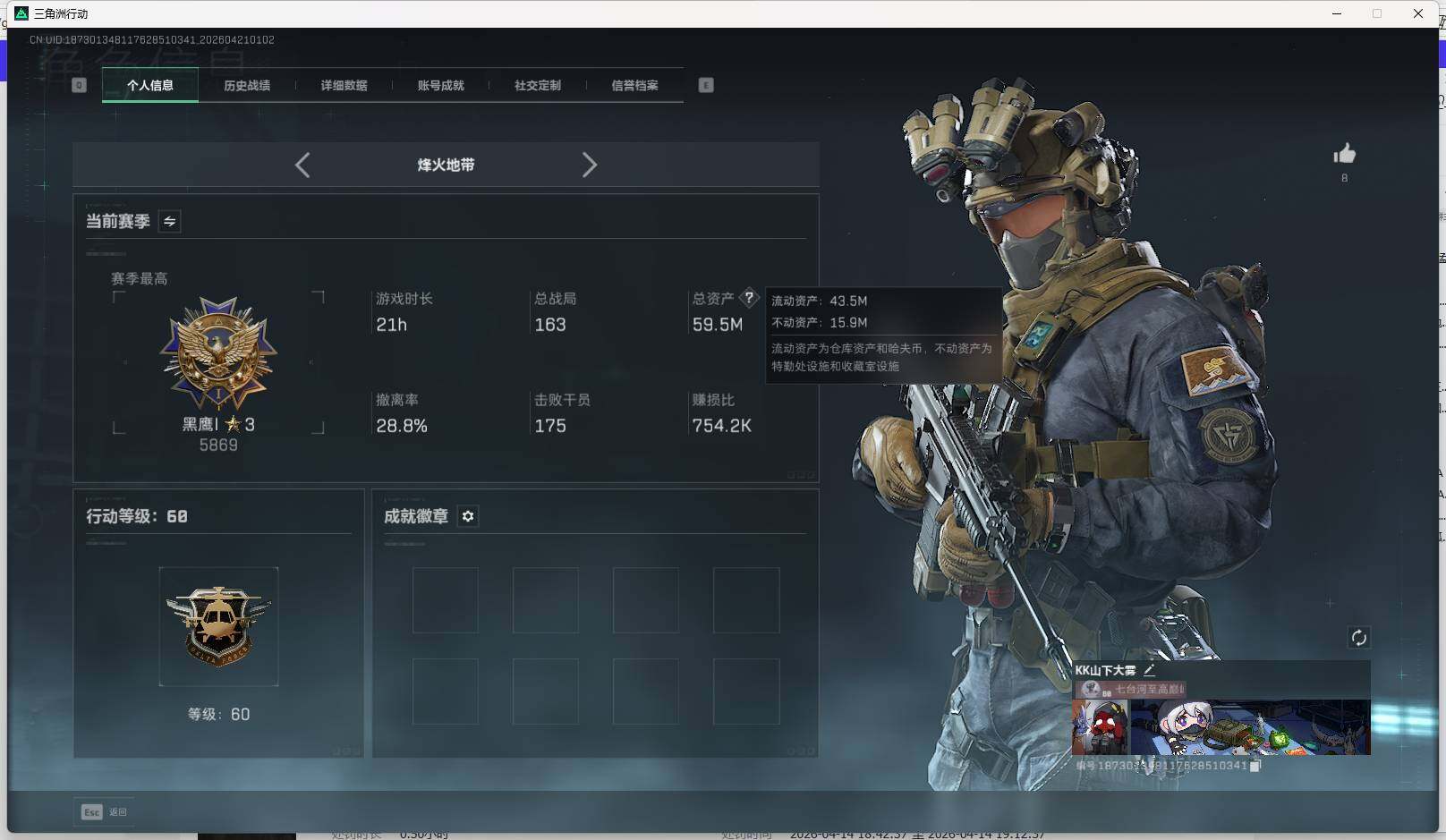Click the 当前赛季 heading

[118, 221]
